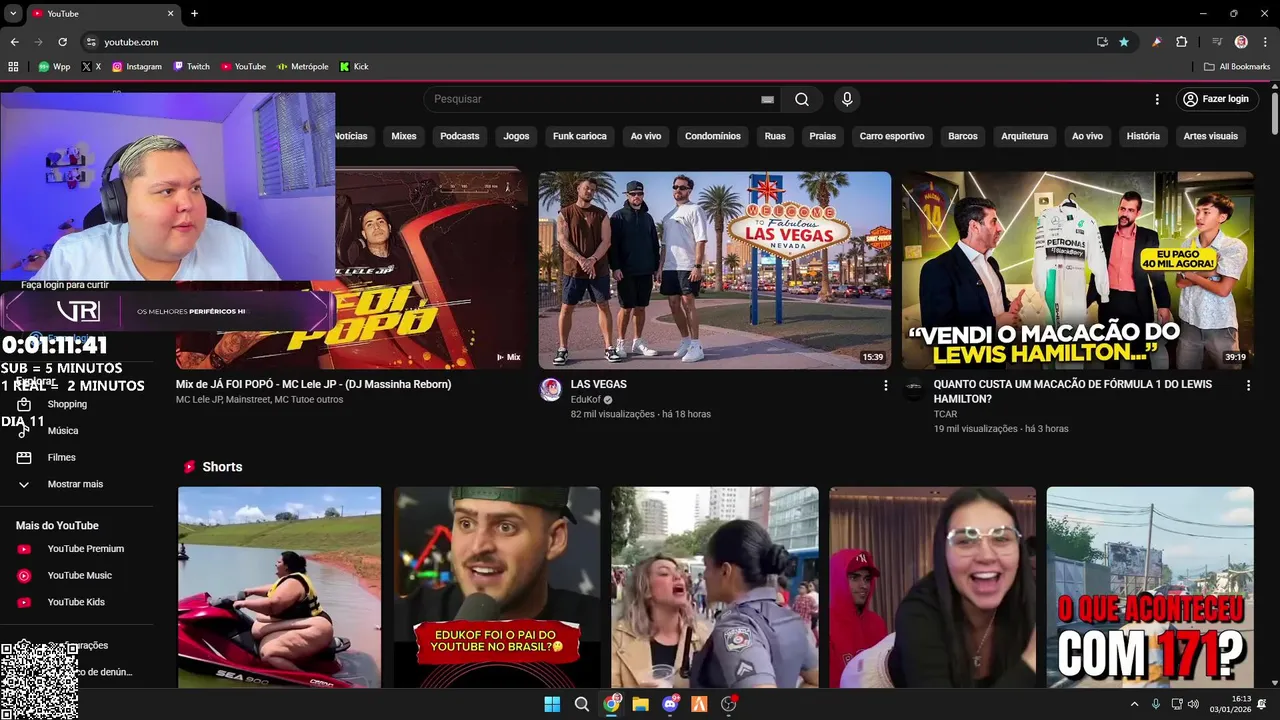Screen dimensions: 1280x720
Task: Open the O QUE ACONTECEU COM 171 Short
Action: [1150, 587]
